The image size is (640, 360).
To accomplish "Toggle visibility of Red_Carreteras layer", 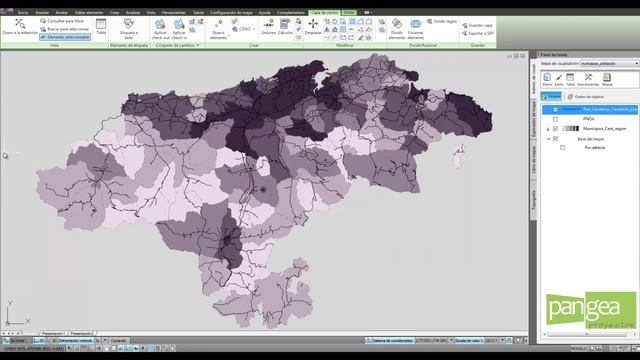I will click(555, 109).
